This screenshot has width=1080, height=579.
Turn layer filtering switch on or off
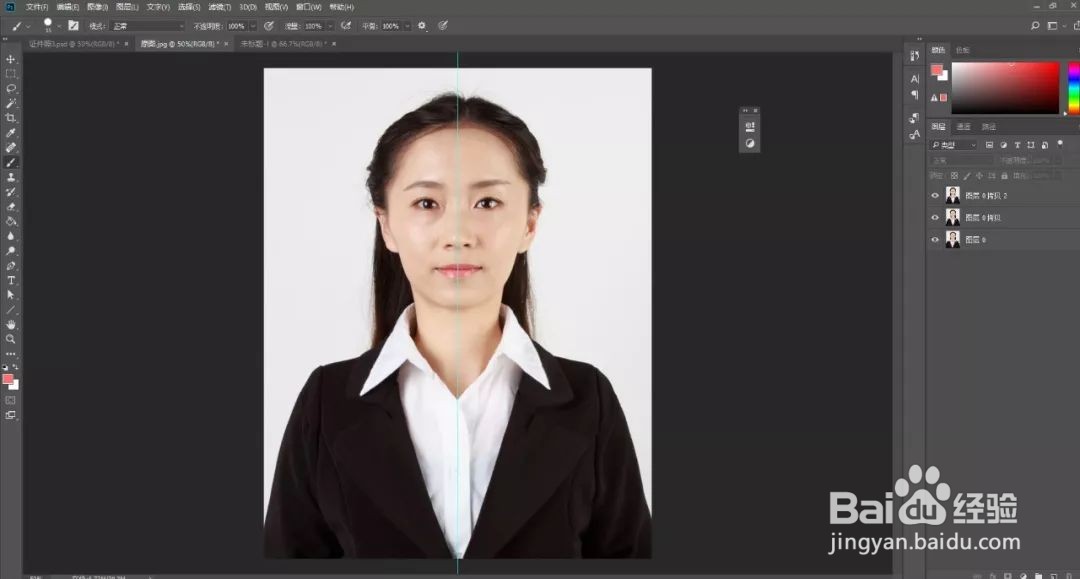(x=1060, y=144)
